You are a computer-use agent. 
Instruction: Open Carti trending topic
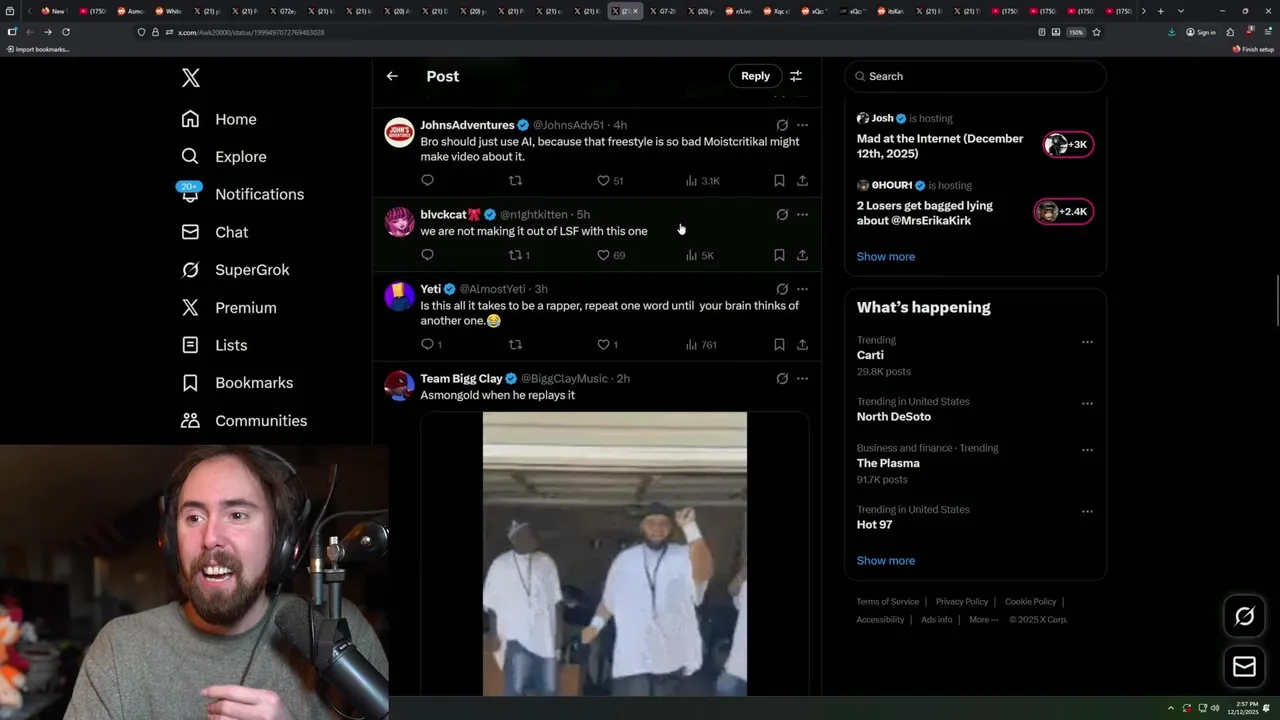click(870, 355)
